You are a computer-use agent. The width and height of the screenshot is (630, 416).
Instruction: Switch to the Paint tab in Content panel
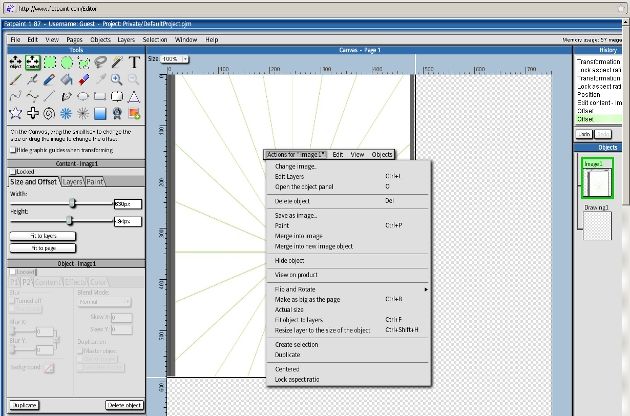coord(95,182)
